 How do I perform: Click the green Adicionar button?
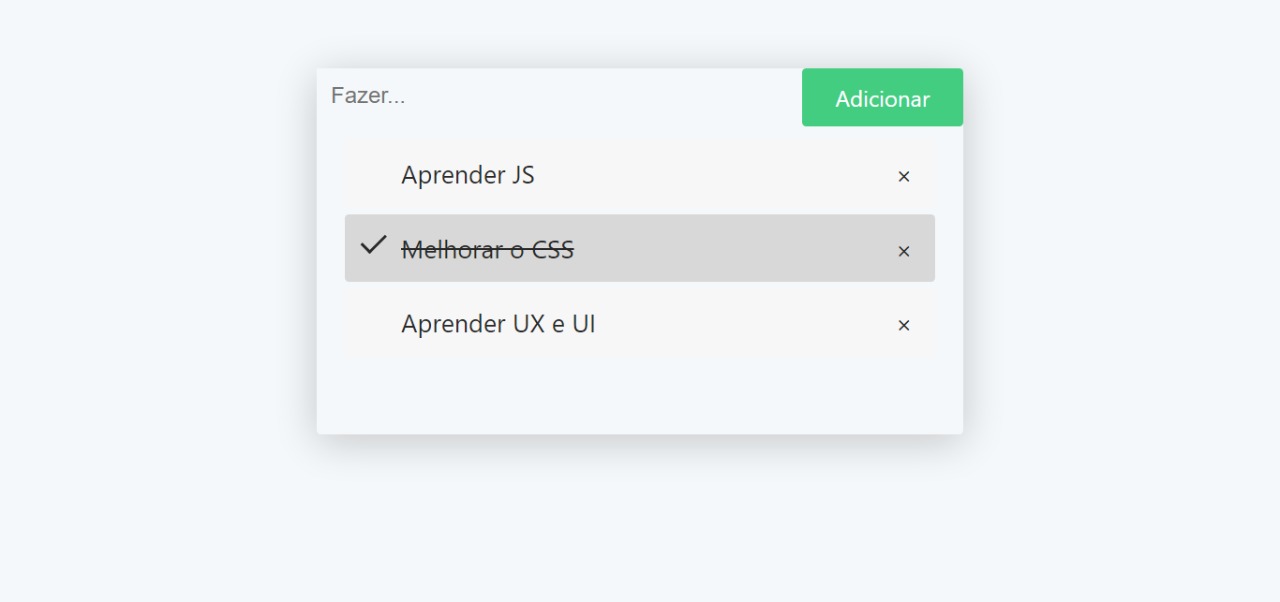pos(882,97)
